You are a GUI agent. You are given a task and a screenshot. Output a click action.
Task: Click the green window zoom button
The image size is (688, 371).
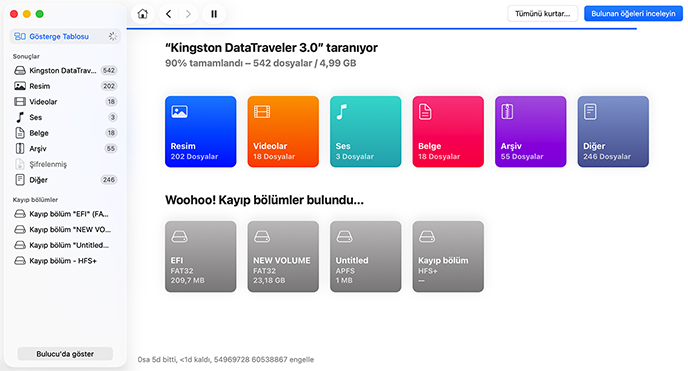pyautogui.click(x=39, y=14)
